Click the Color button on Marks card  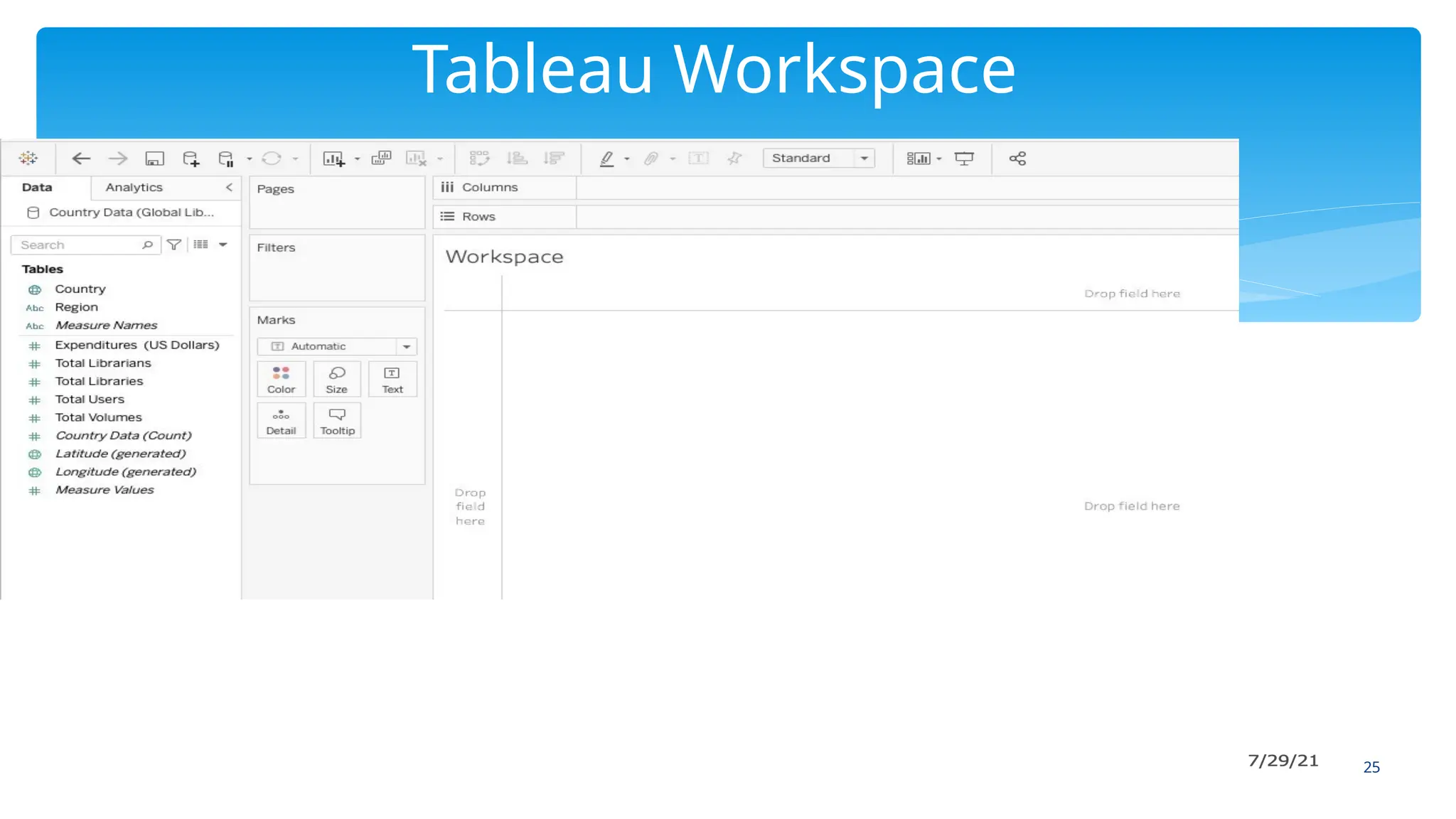[281, 379]
